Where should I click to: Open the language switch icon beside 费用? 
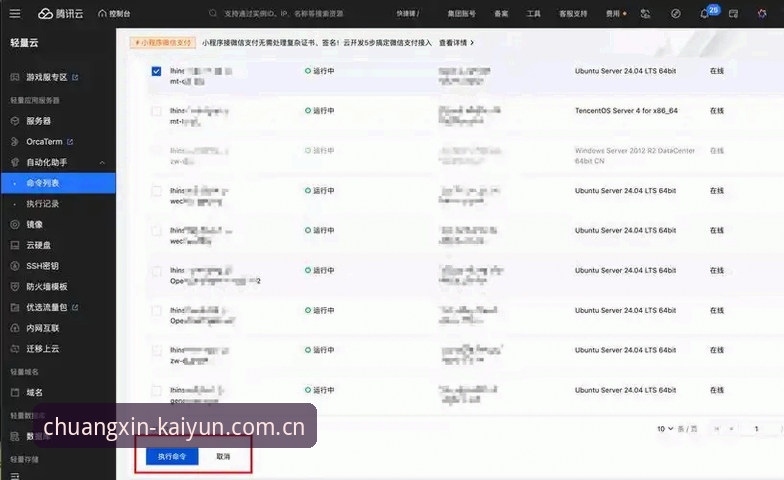(646, 14)
